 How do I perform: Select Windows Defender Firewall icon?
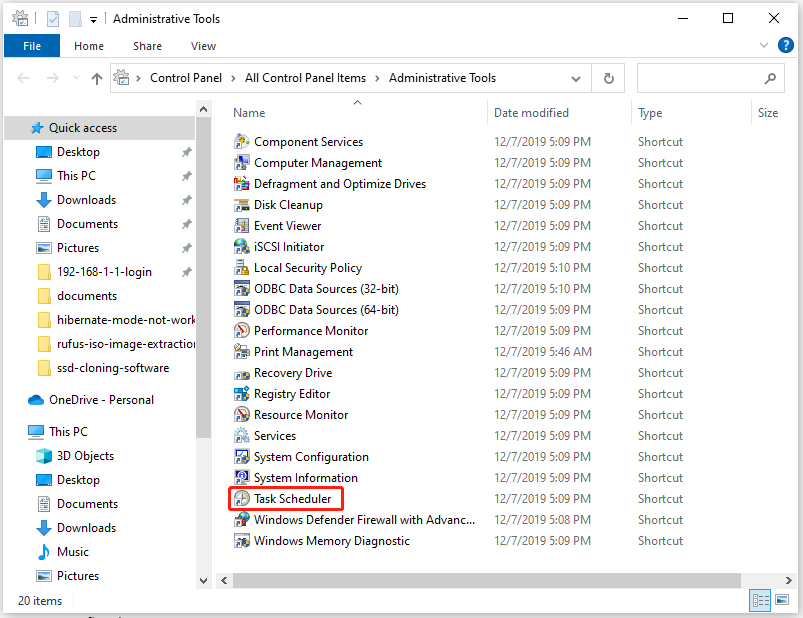[241, 520]
